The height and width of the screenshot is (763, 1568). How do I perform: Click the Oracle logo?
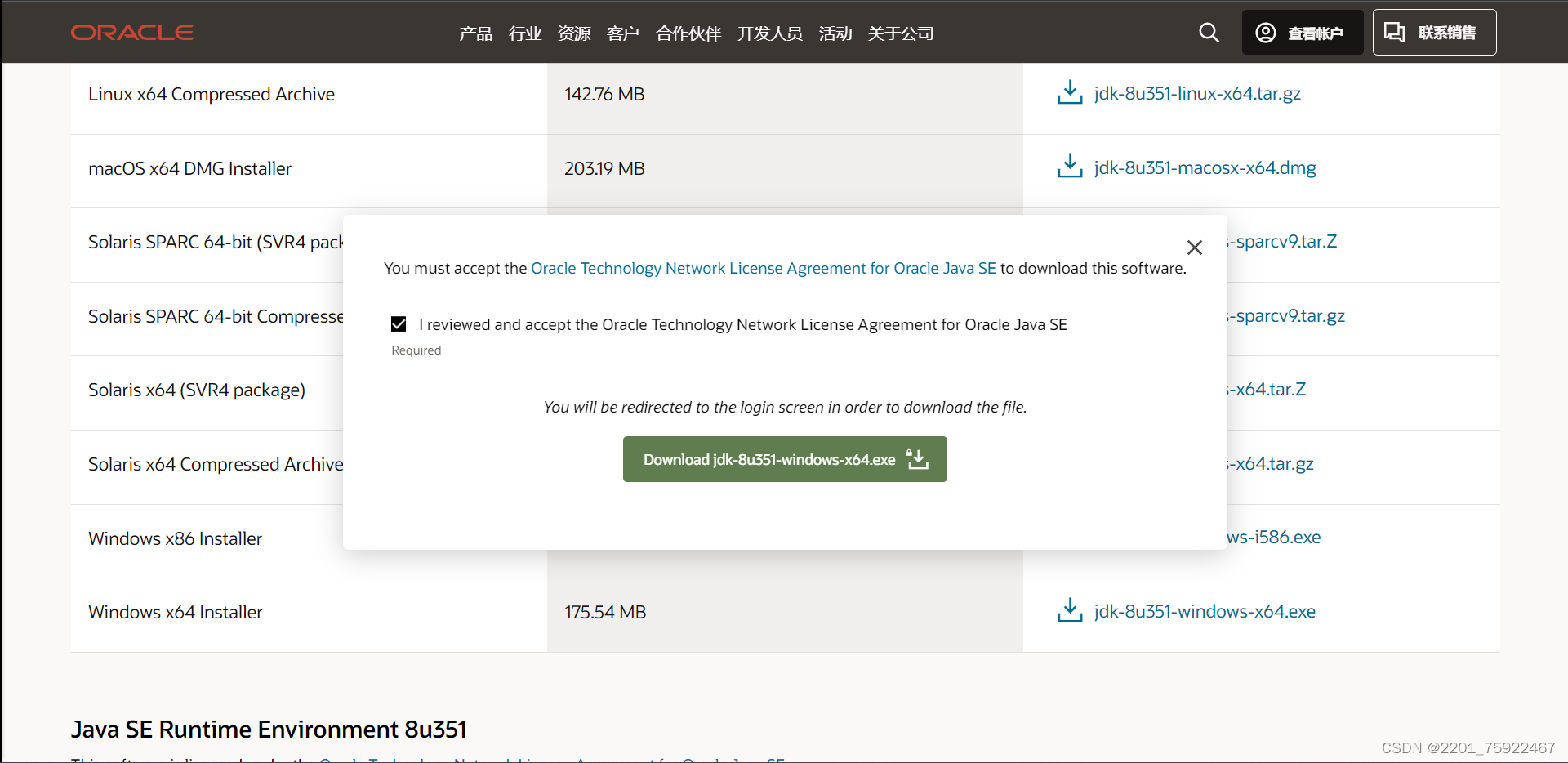coord(132,33)
